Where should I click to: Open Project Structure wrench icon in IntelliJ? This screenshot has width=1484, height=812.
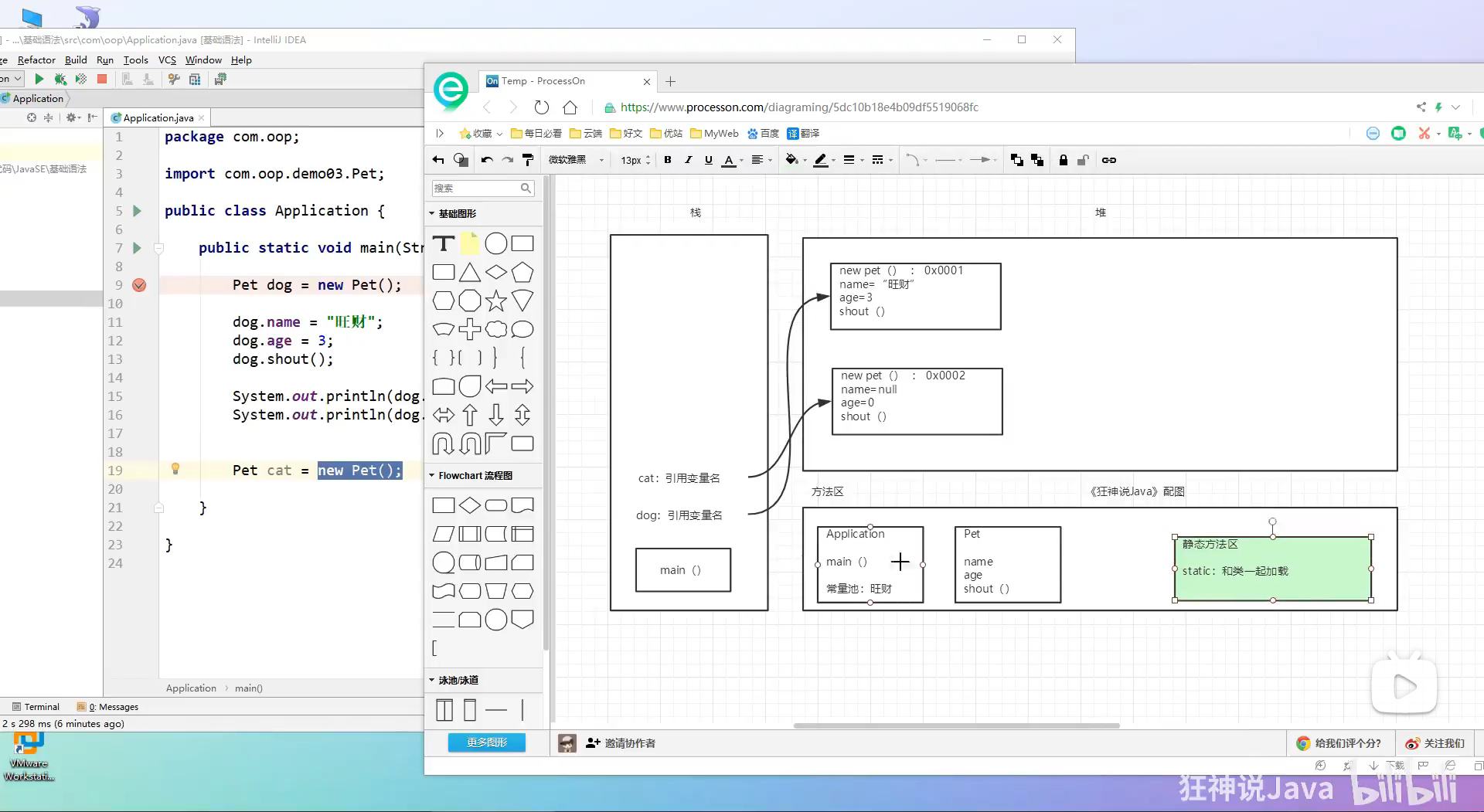[x=174, y=79]
